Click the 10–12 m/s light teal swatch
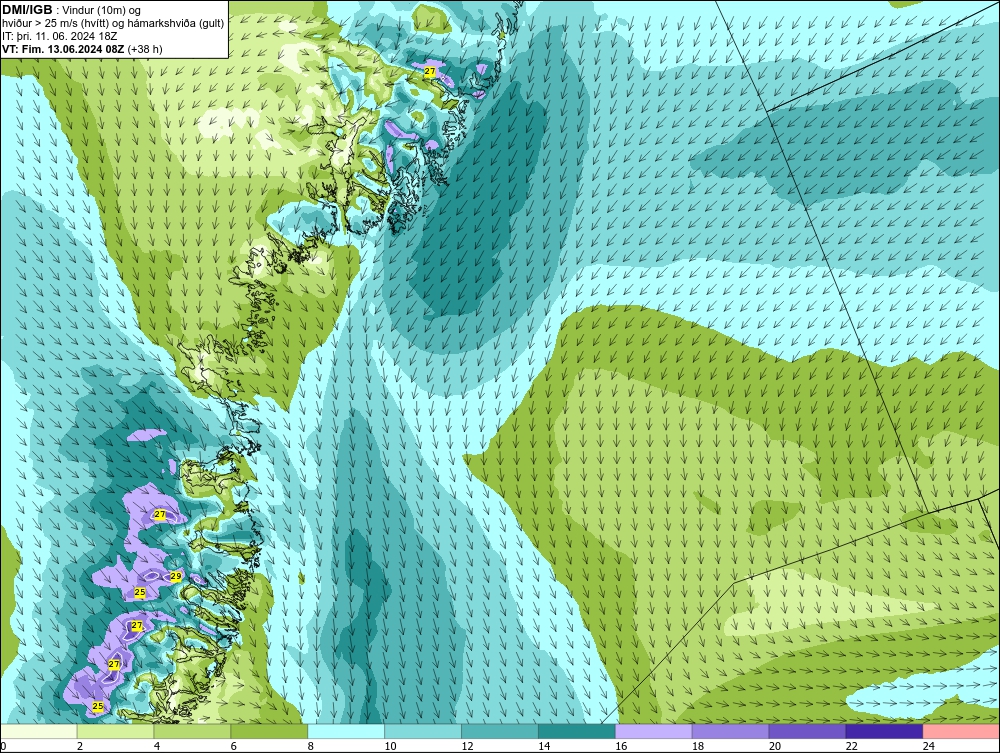1000x753 pixels. click(423, 731)
